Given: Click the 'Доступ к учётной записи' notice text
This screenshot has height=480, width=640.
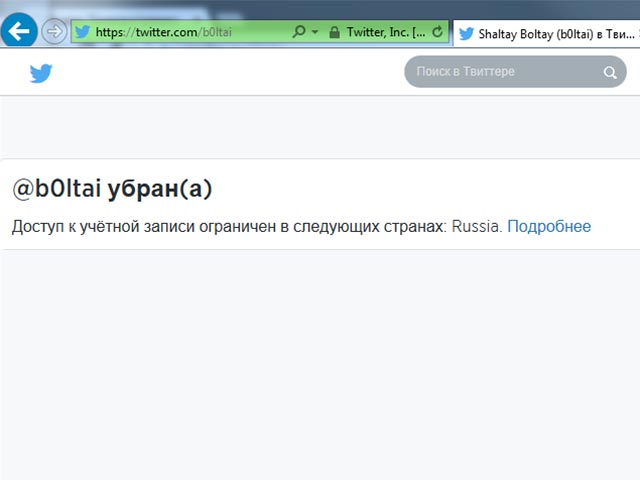Looking at the screenshot, I should (100, 227).
